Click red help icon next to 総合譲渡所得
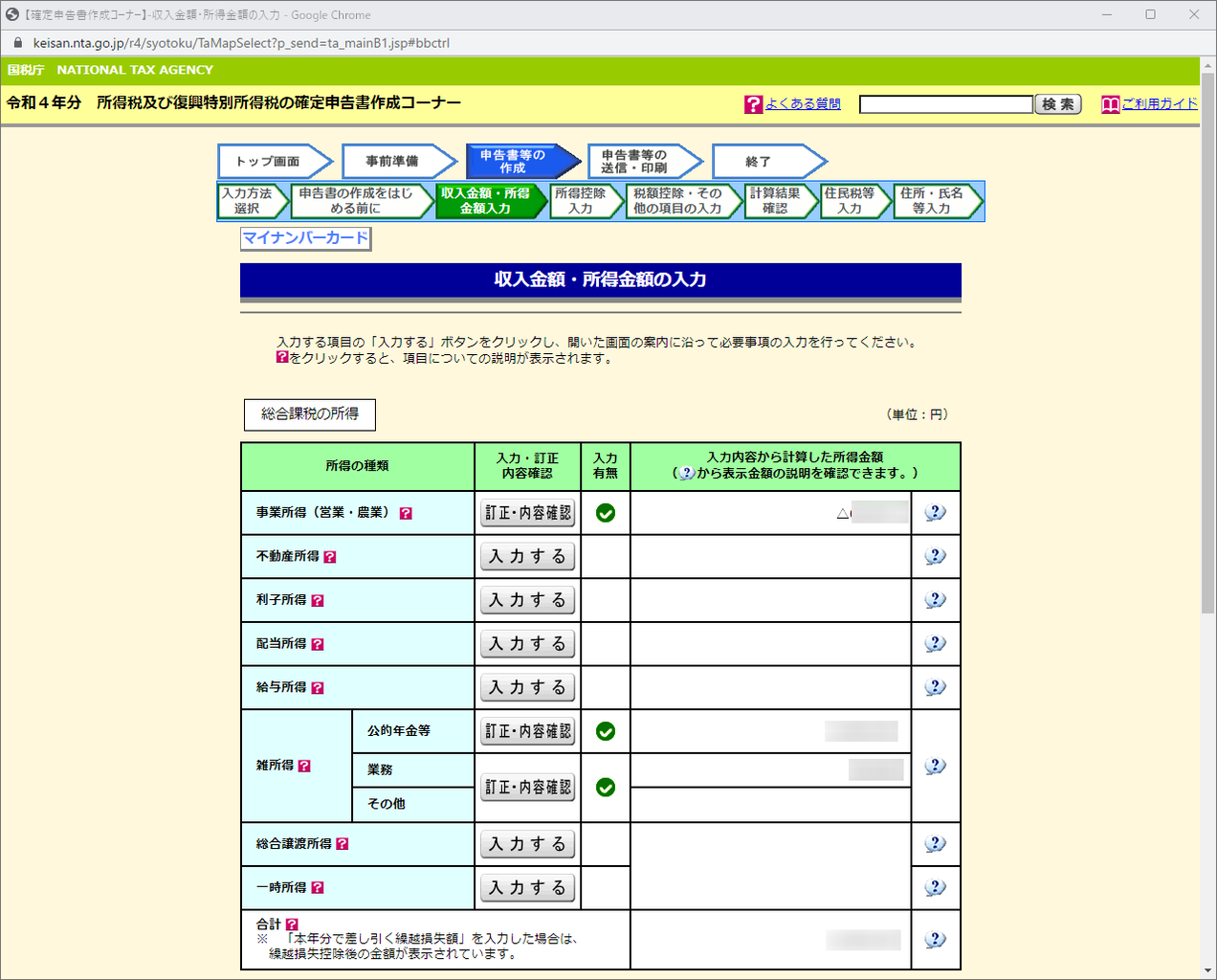 click(343, 844)
